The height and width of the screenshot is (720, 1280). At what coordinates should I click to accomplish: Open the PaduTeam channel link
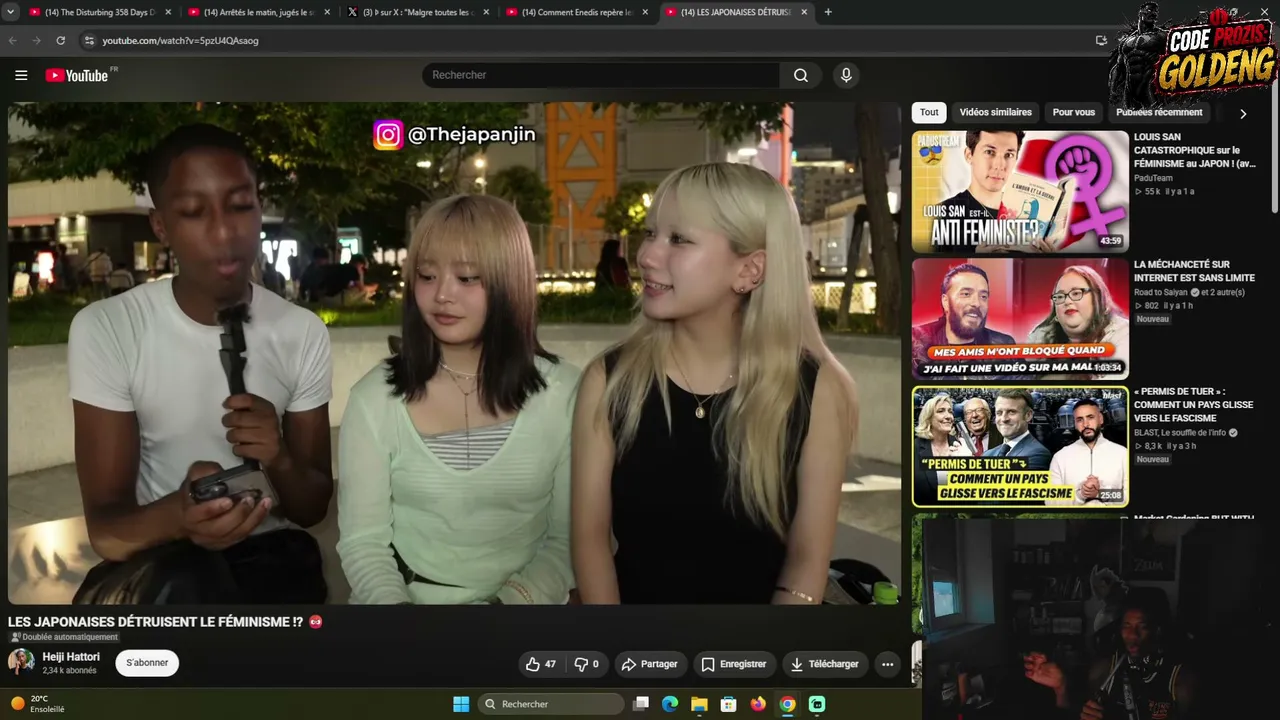coord(1153,178)
